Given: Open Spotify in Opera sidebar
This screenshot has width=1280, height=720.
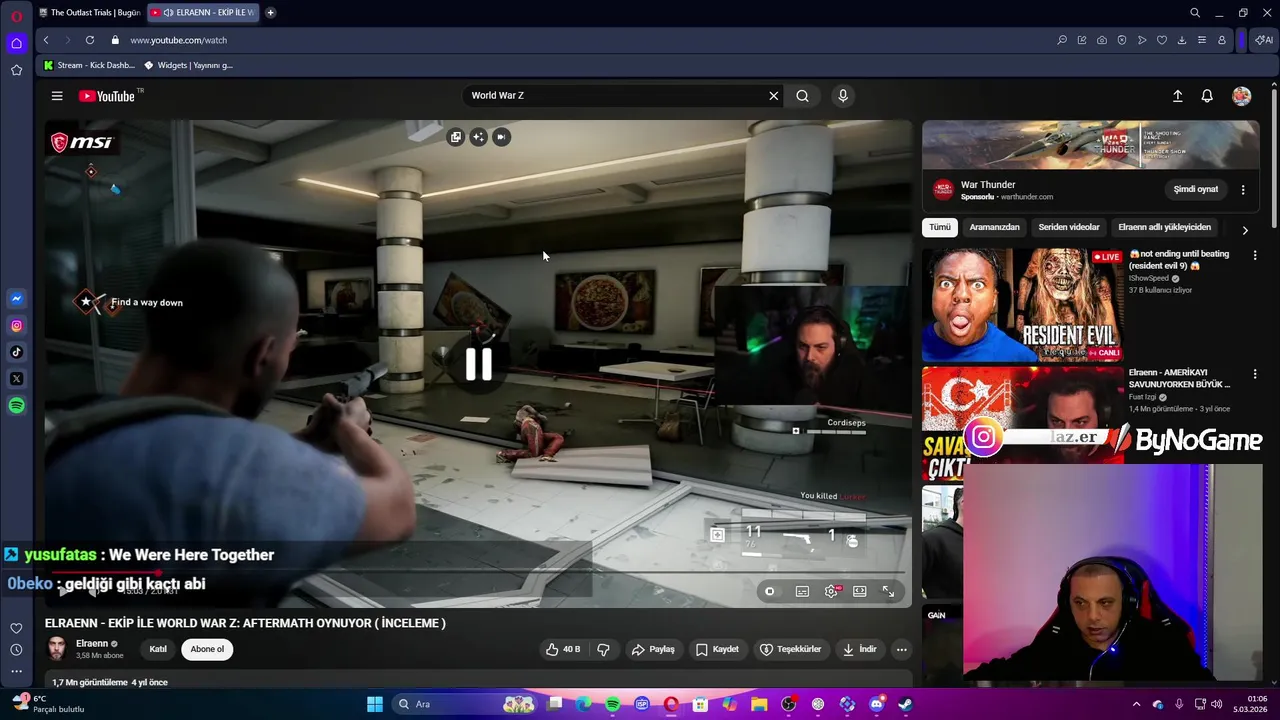Looking at the screenshot, I should click(x=16, y=406).
